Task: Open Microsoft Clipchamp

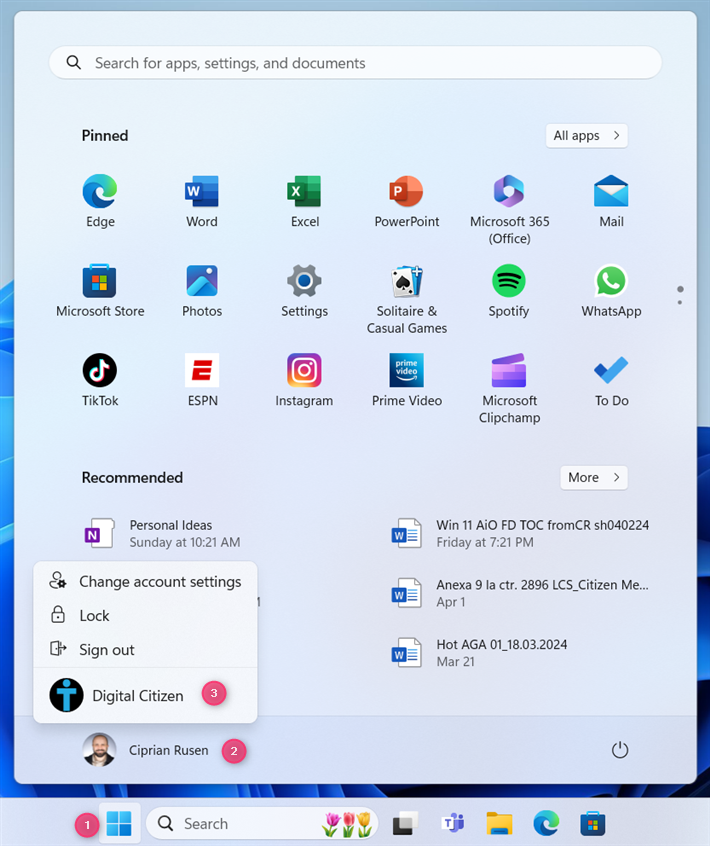Action: click(509, 388)
